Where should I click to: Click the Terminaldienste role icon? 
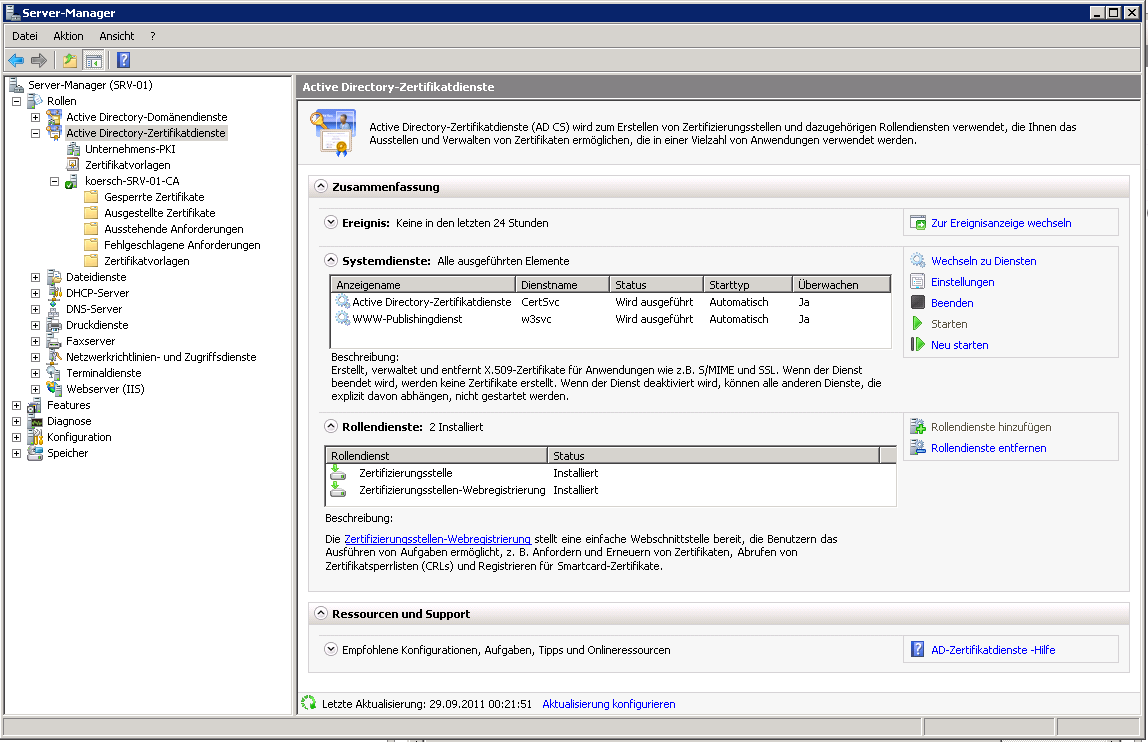pos(54,374)
